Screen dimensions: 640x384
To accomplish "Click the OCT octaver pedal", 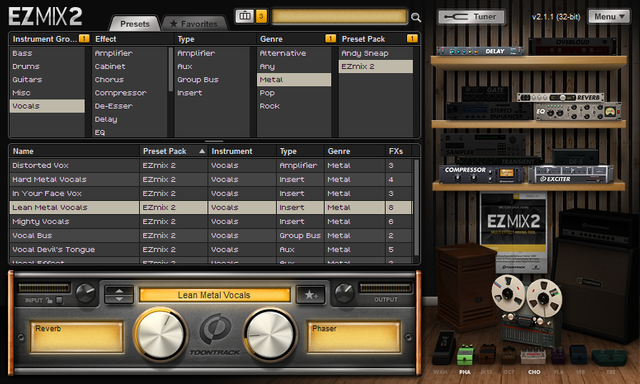I will (509, 355).
